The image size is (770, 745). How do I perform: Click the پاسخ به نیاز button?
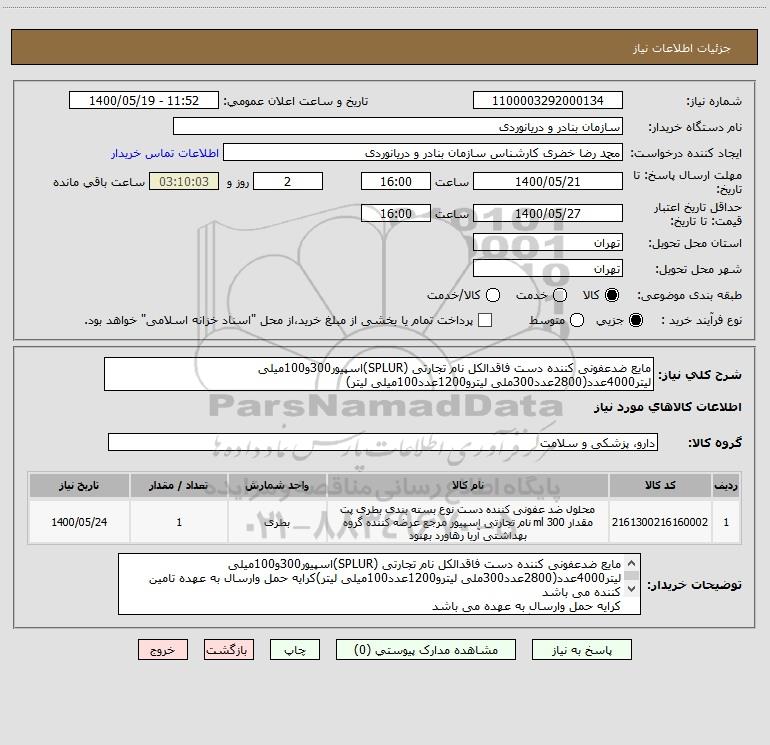581,650
